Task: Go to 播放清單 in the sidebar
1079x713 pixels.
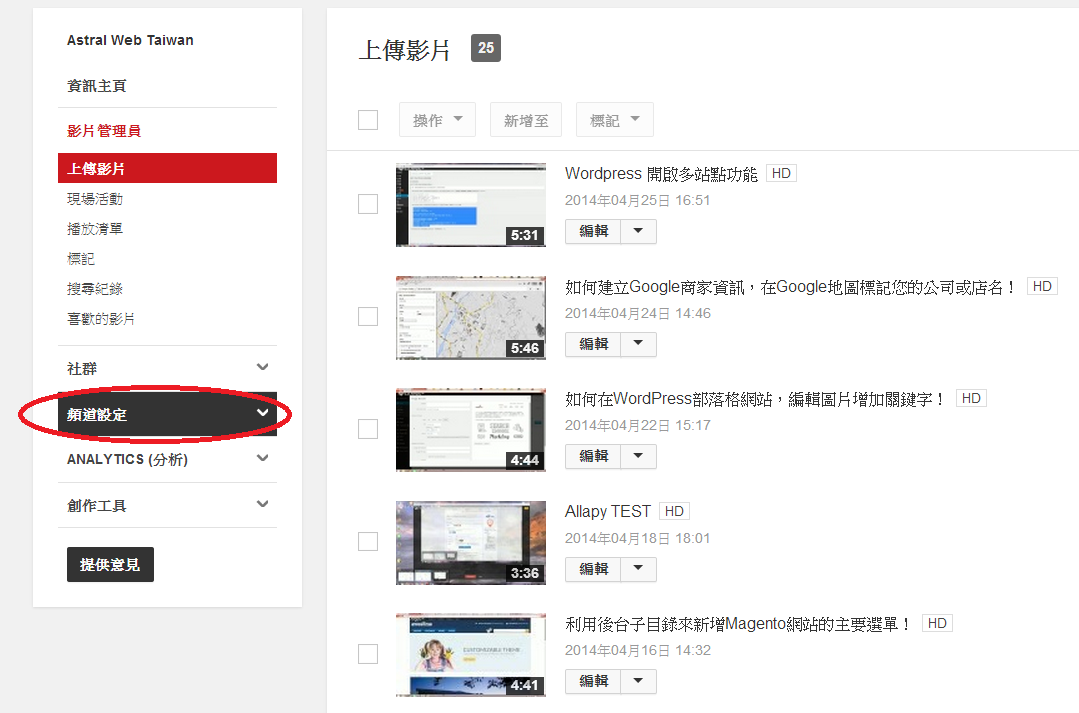Action: point(95,229)
